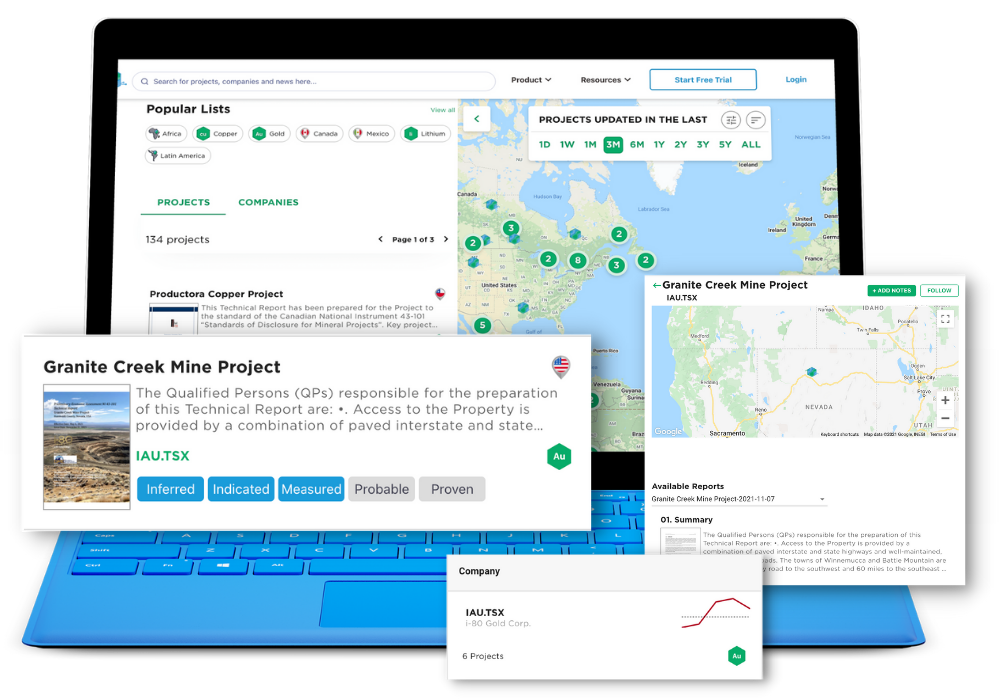Zoom out on the detail map
Screen dimensions: 1000x700
pos(945,419)
